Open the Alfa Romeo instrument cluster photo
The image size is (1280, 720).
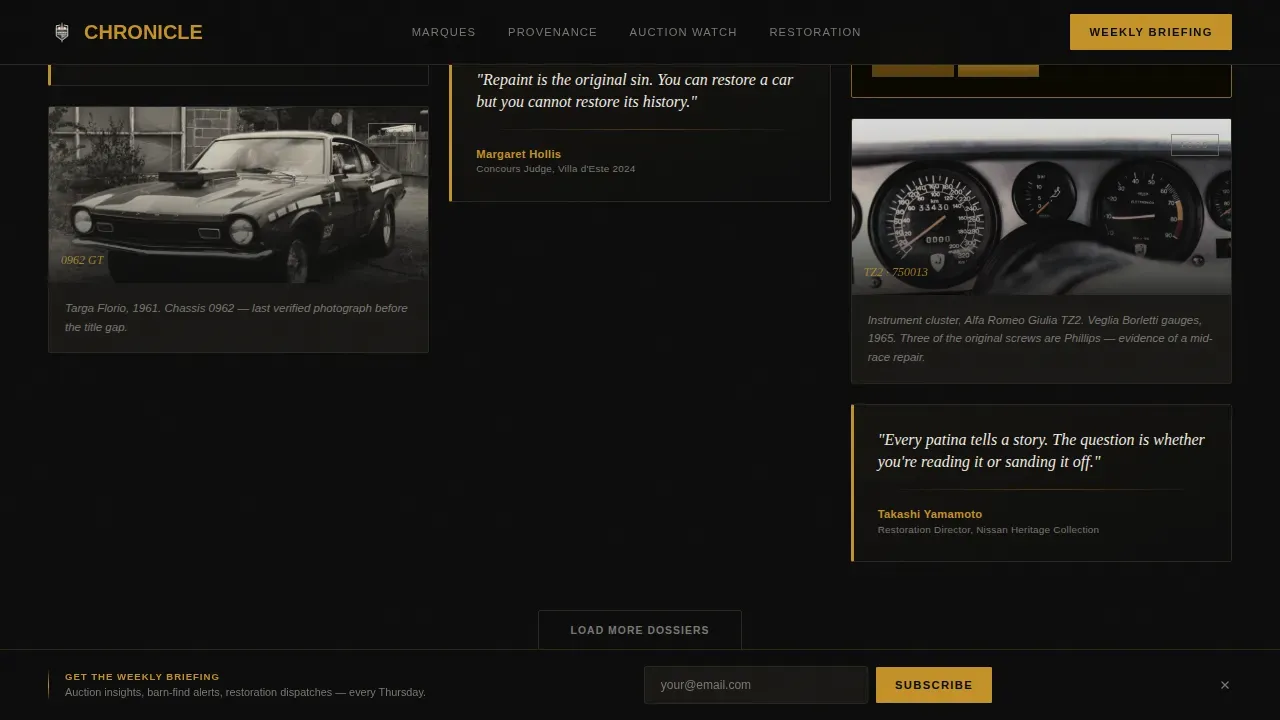click(1041, 207)
